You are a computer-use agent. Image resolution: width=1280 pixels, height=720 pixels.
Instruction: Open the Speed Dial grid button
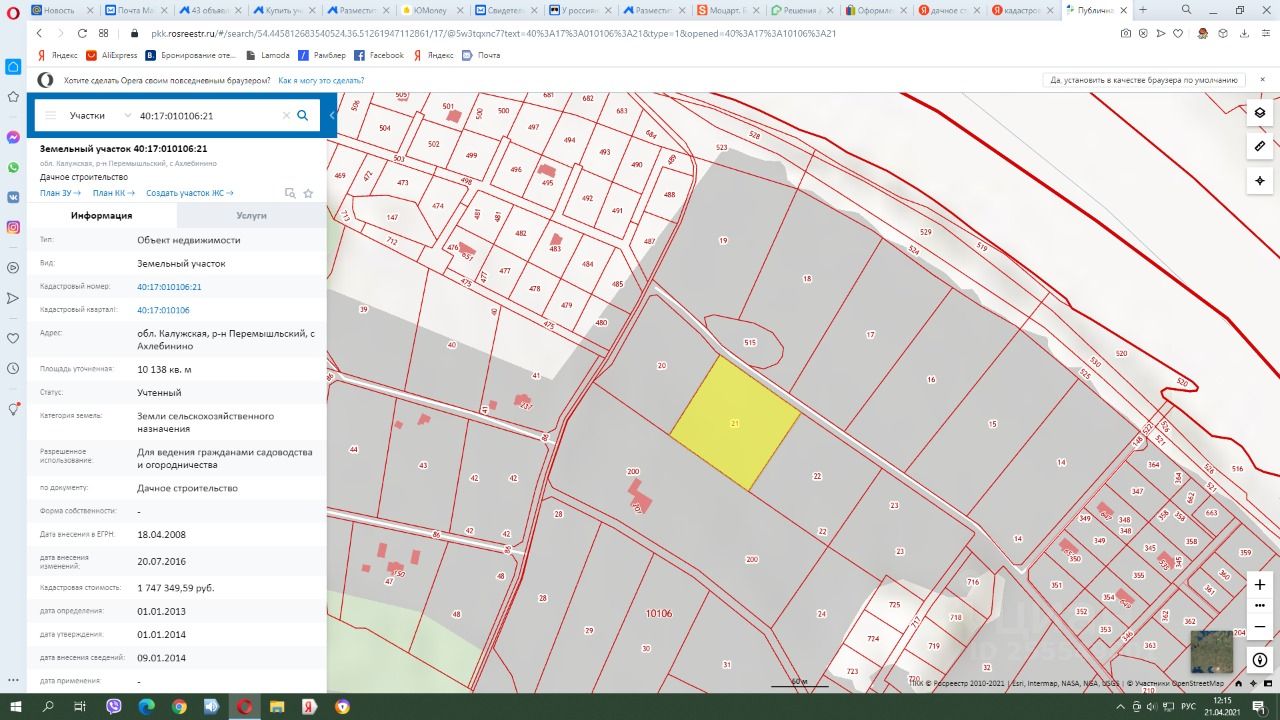point(103,33)
